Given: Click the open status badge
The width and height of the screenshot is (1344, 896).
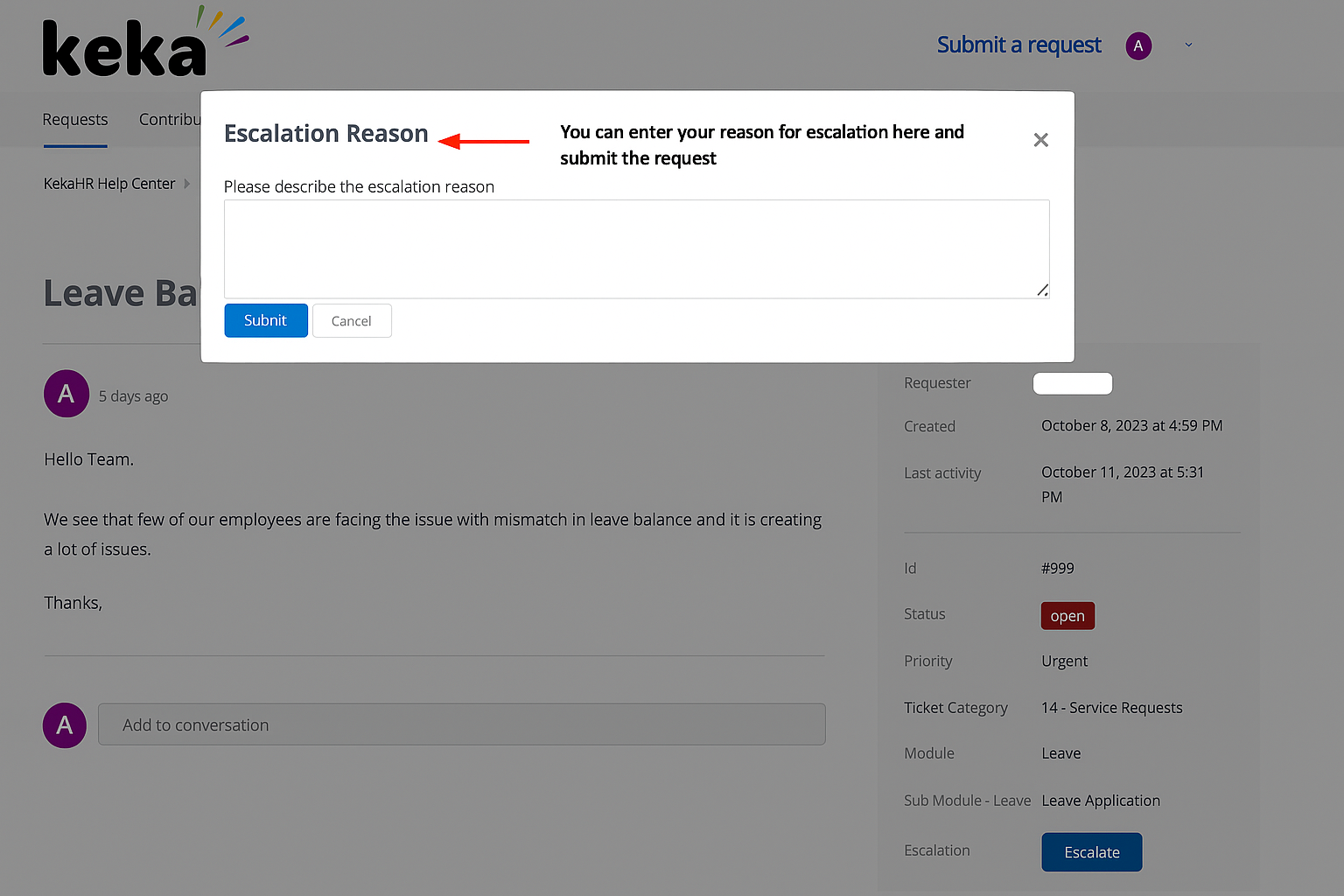Looking at the screenshot, I should [1067, 616].
